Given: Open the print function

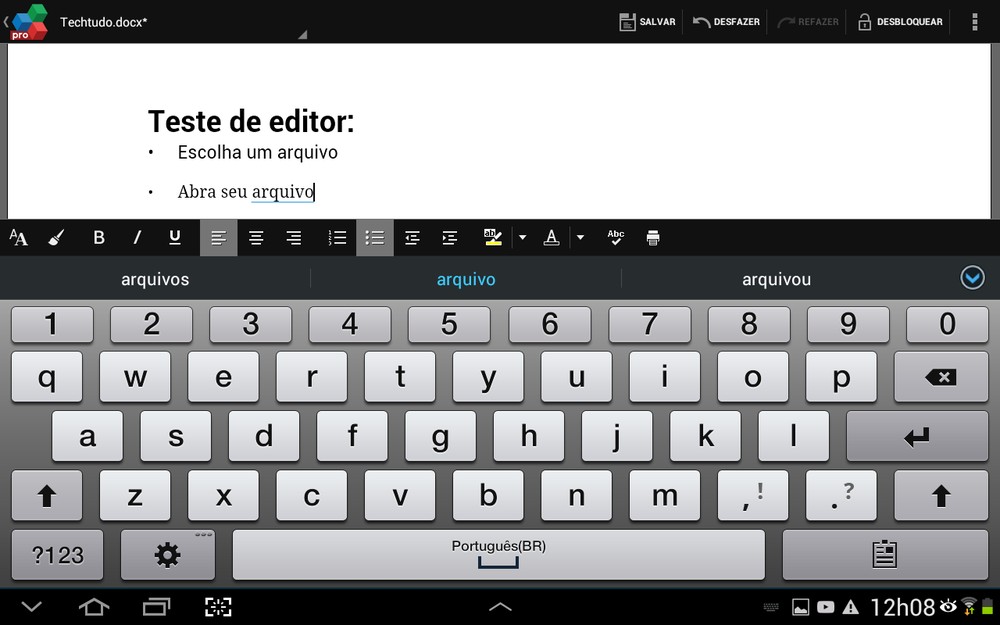Looking at the screenshot, I should point(653,237).
